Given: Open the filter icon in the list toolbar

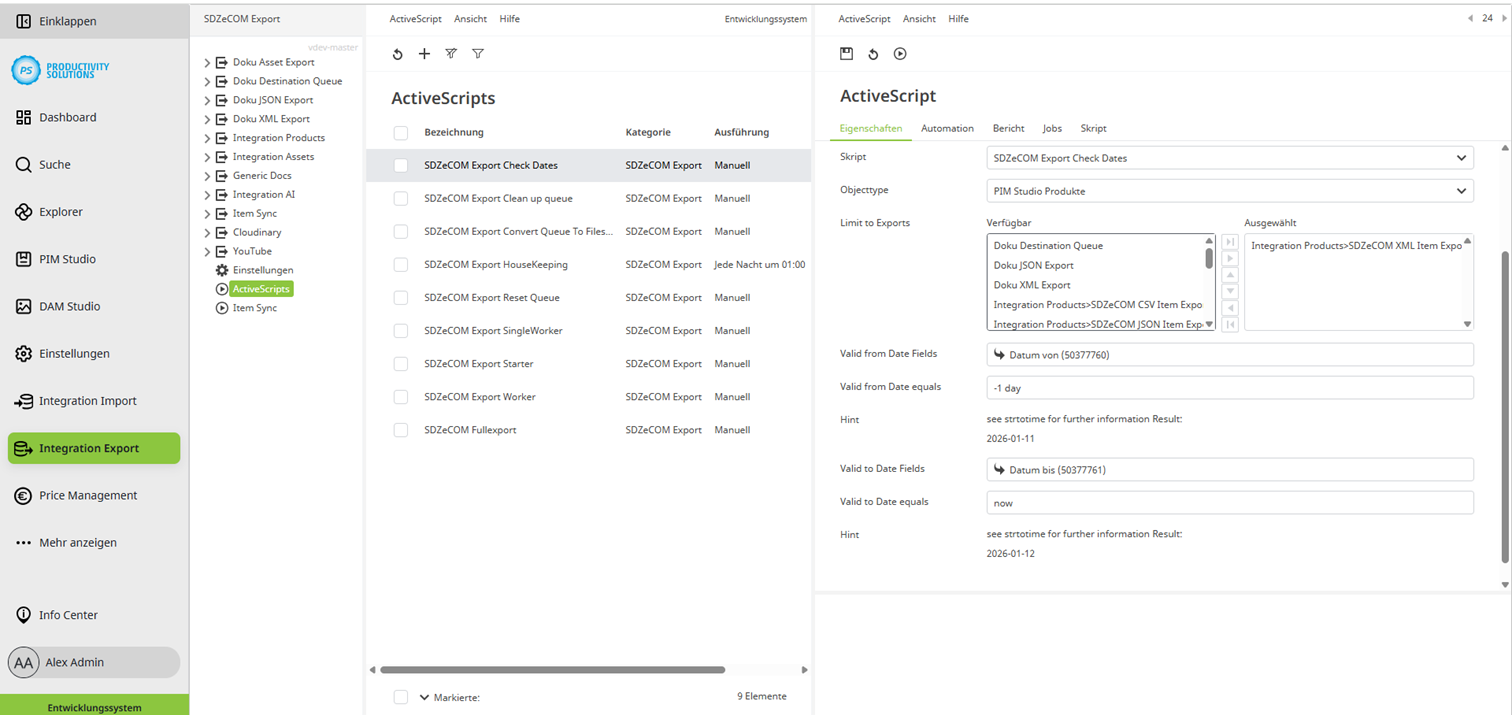Looking at the screenshot, I should [478, 54].
